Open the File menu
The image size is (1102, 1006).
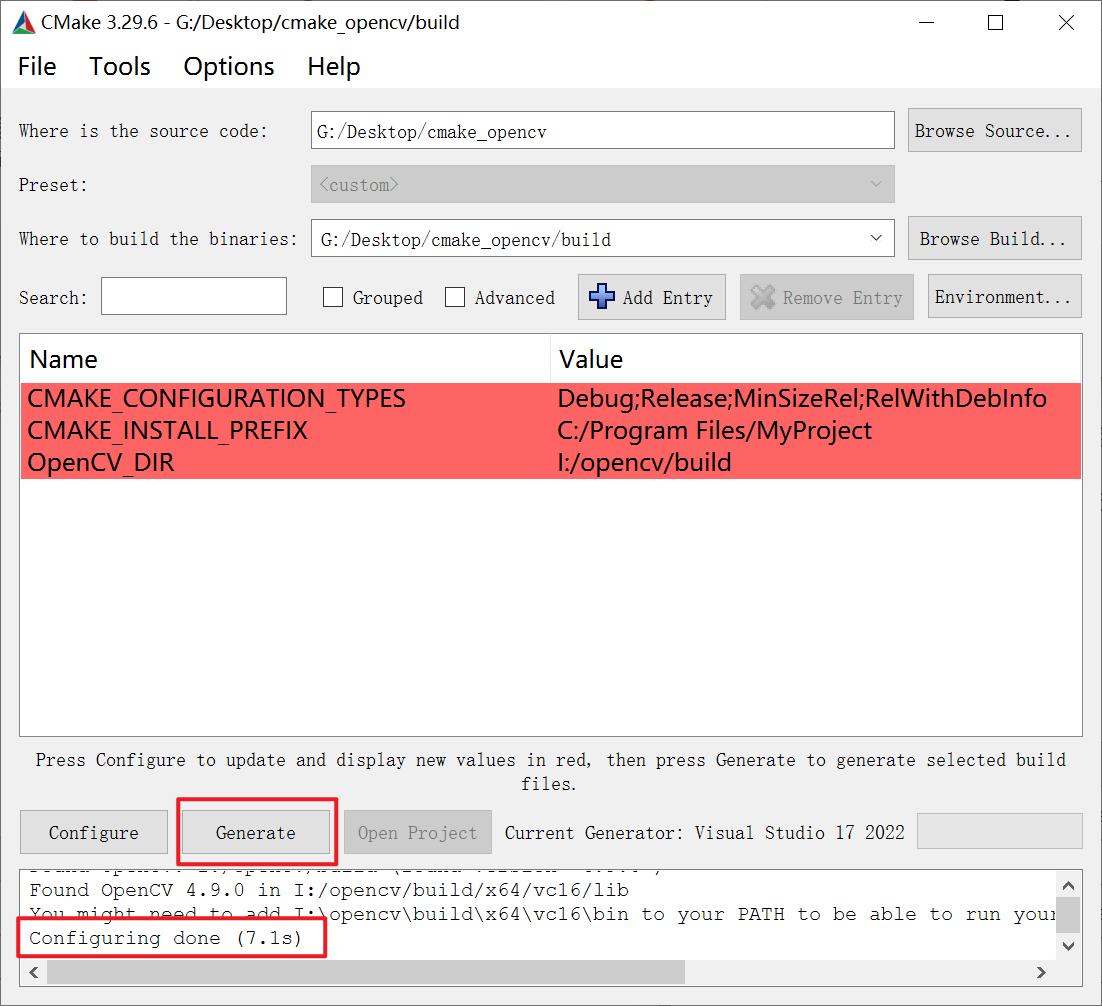point(37,67)
